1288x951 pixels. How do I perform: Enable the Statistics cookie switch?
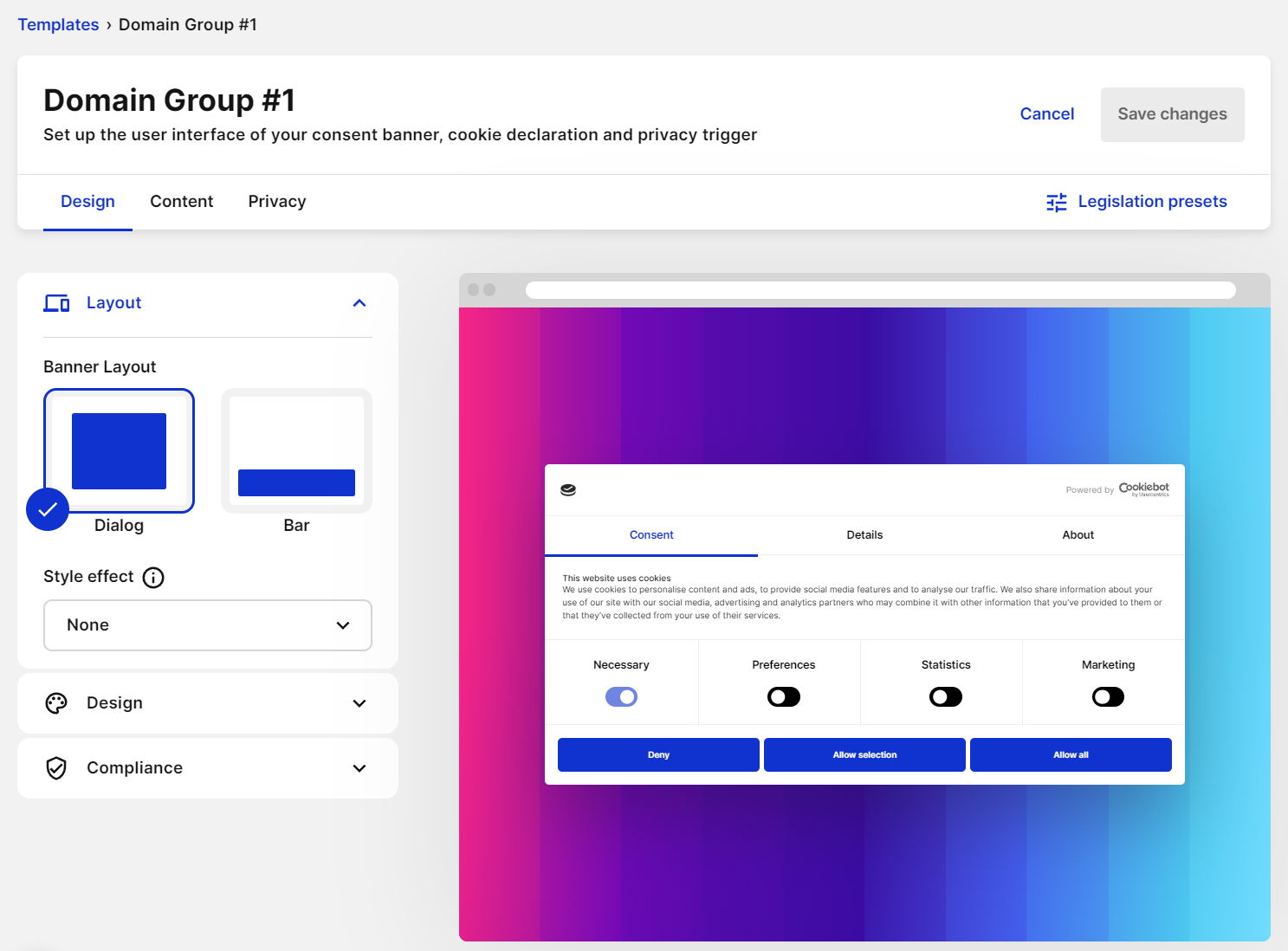click(x=945, y=697)
